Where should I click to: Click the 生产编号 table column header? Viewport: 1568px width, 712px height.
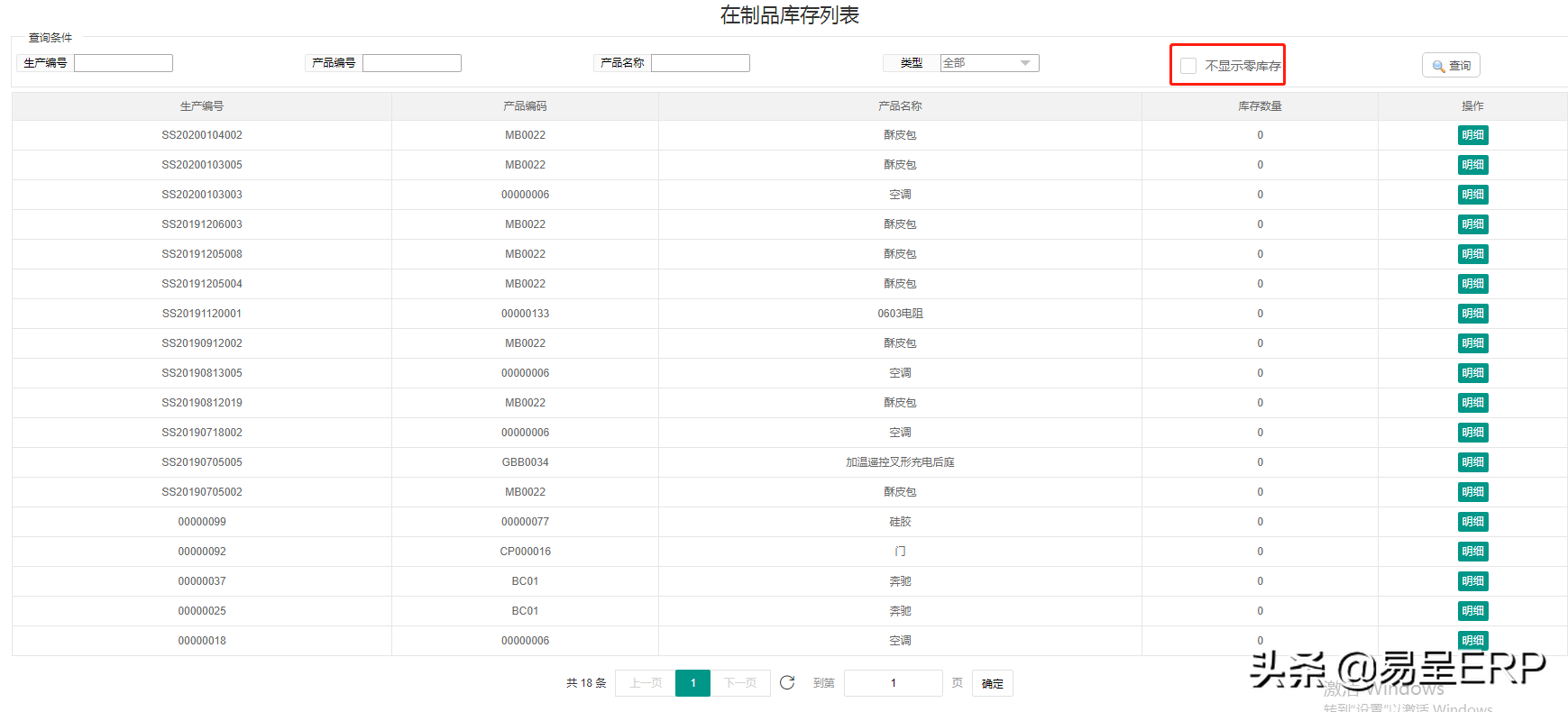(x=202, y=106)
